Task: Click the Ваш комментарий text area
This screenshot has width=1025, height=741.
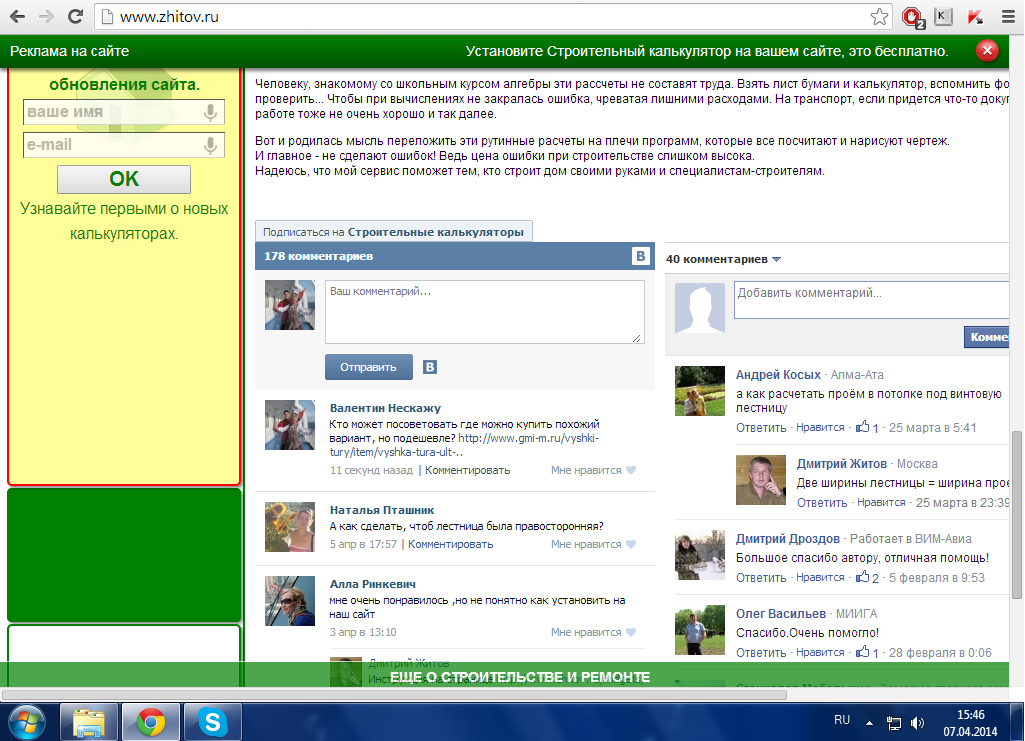Action: click(x=484, y=312)
